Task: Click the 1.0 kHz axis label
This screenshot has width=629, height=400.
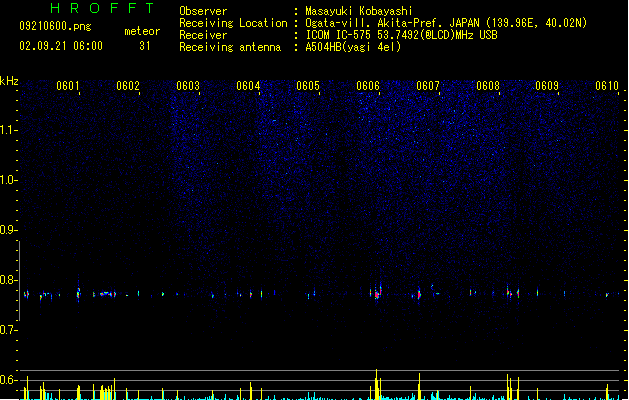Action: (x=8, y=180)
